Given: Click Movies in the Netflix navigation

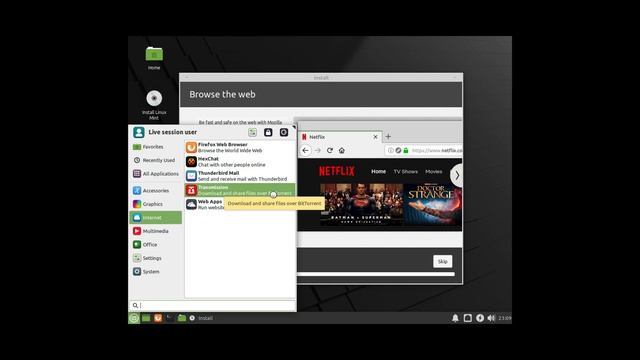Looking at the screenshot, I should click(433, 171).
